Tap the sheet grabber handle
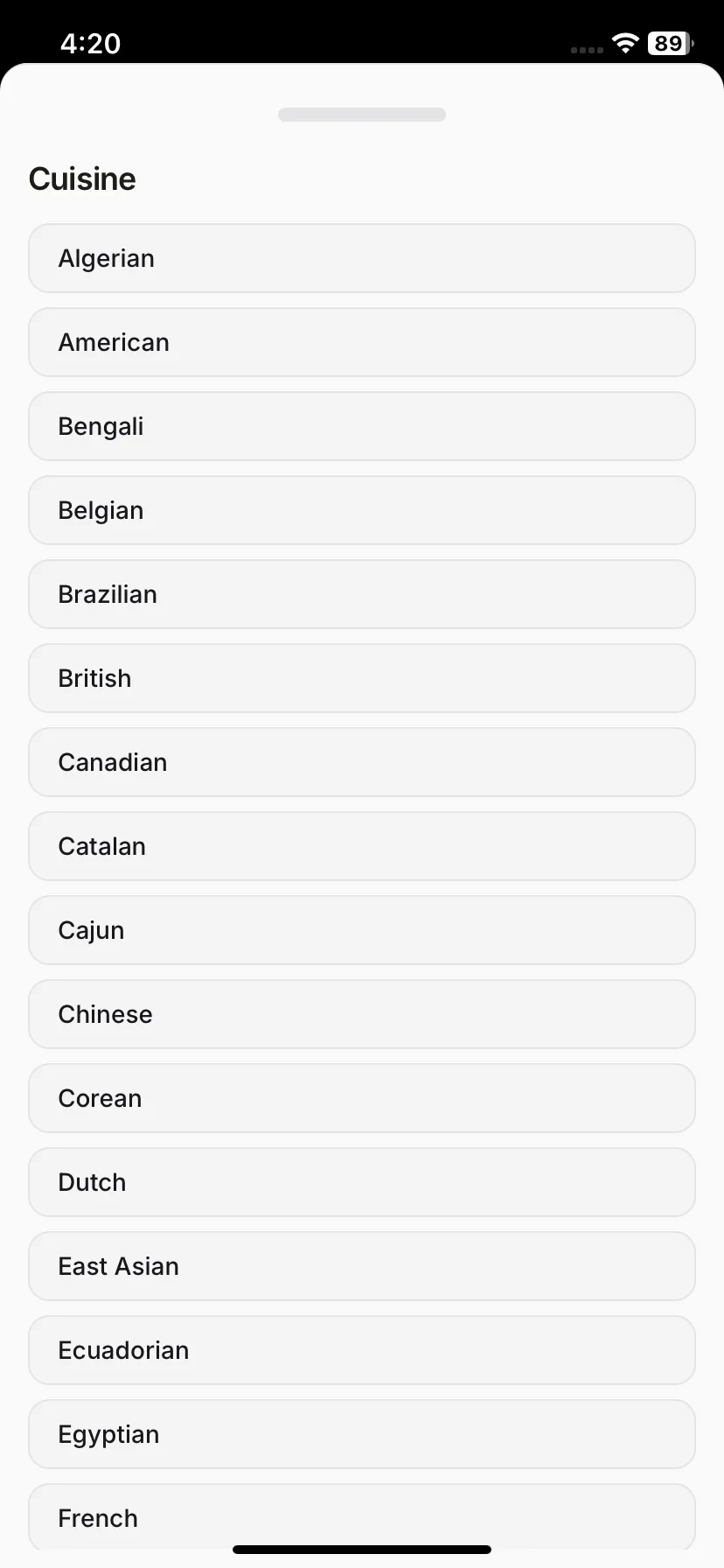The width and height of the screenshot is (724, 1568). (x=362, y=115)
